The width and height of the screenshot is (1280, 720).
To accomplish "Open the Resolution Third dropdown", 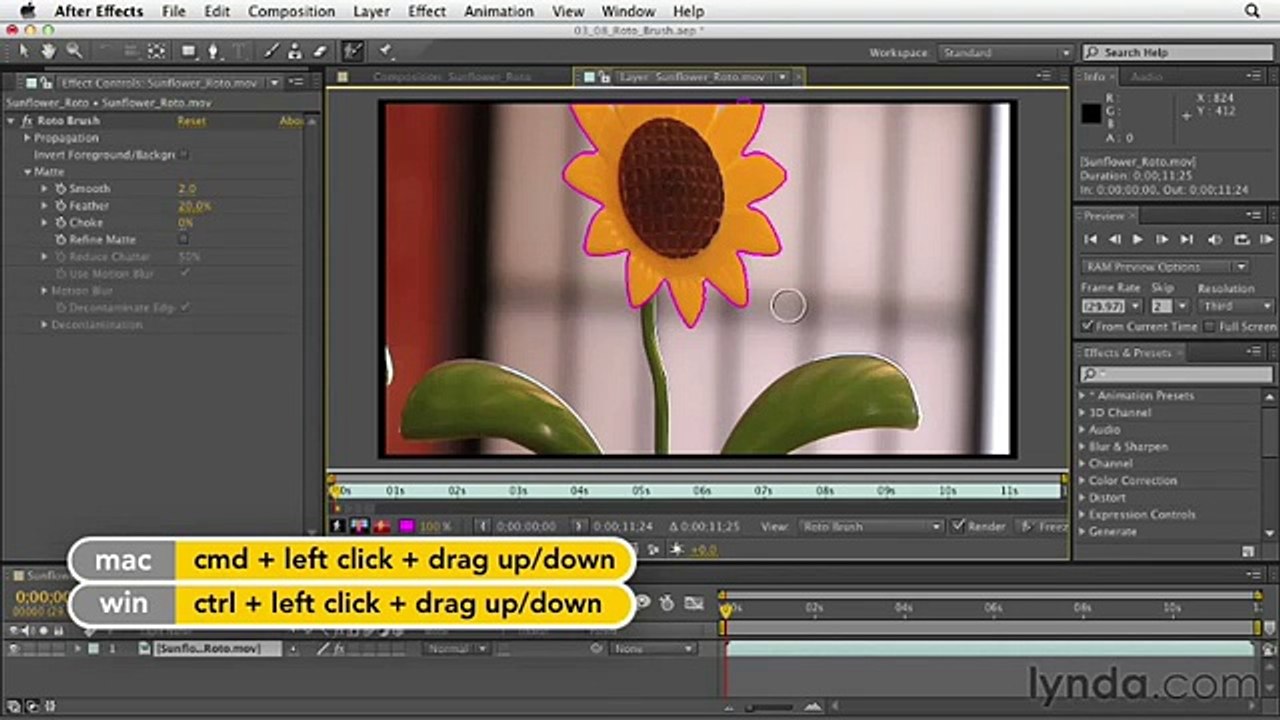I will coord(1238,306).
